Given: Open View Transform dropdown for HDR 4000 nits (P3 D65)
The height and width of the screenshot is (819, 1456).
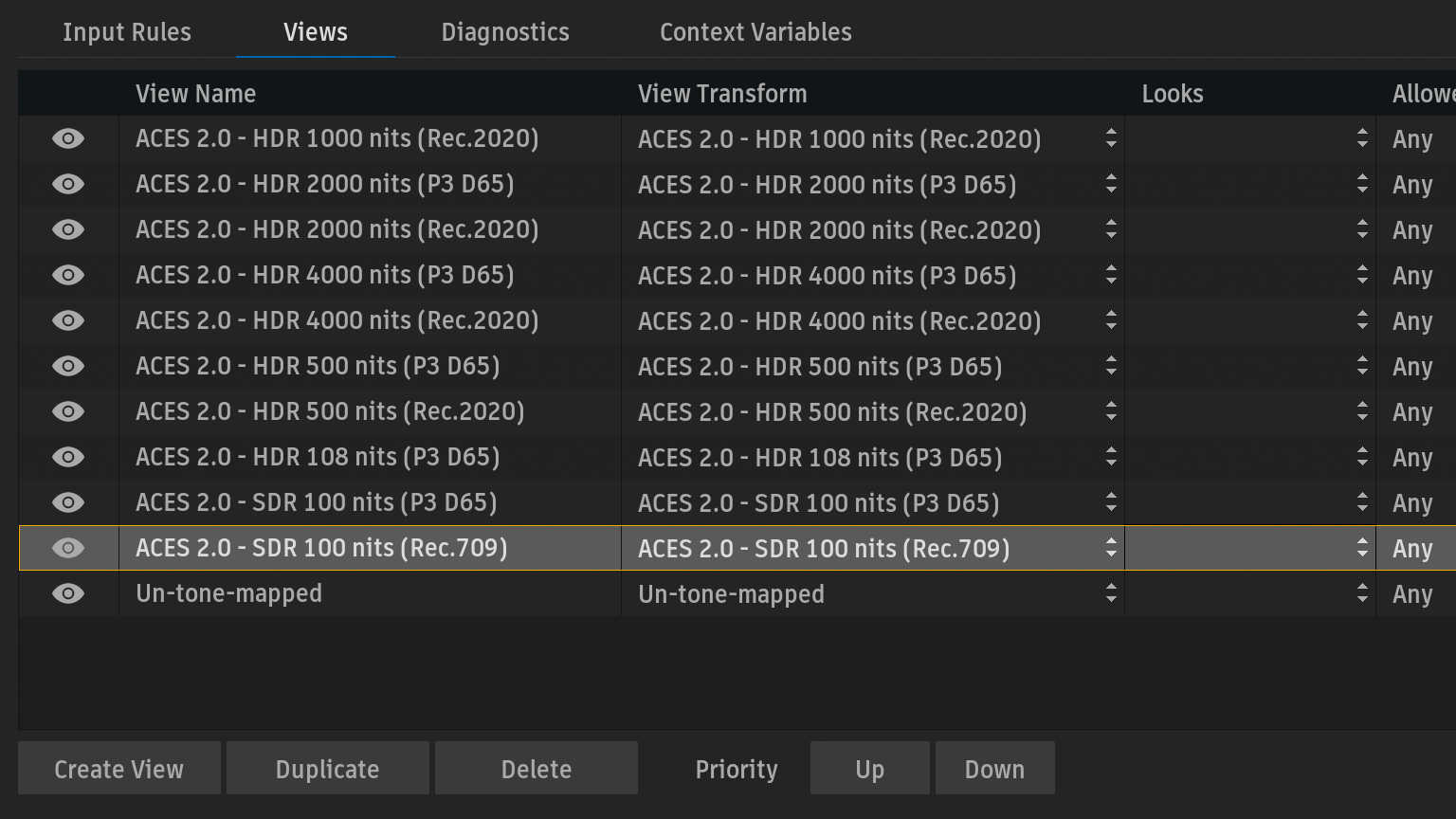Looking at the screenshot, I should (x=1110, y=276).
